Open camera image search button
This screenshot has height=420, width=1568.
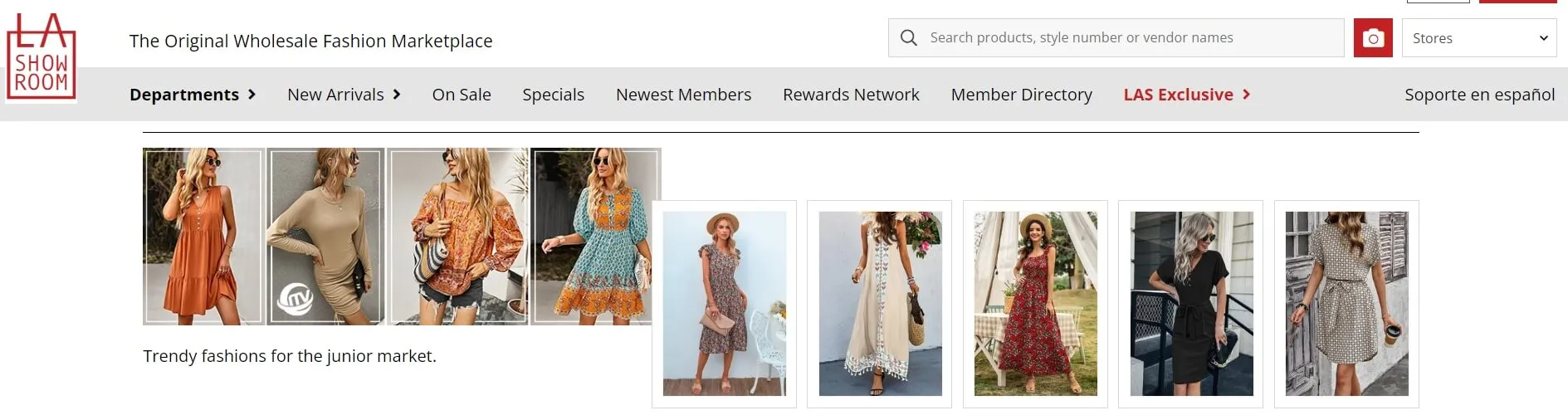1373,38
